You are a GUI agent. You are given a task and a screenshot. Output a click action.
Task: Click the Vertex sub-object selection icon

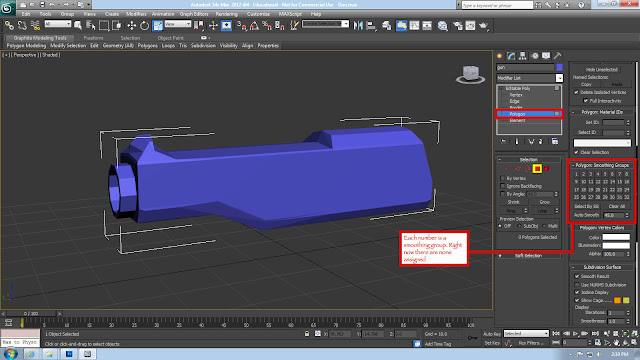(x=508, y=169)
